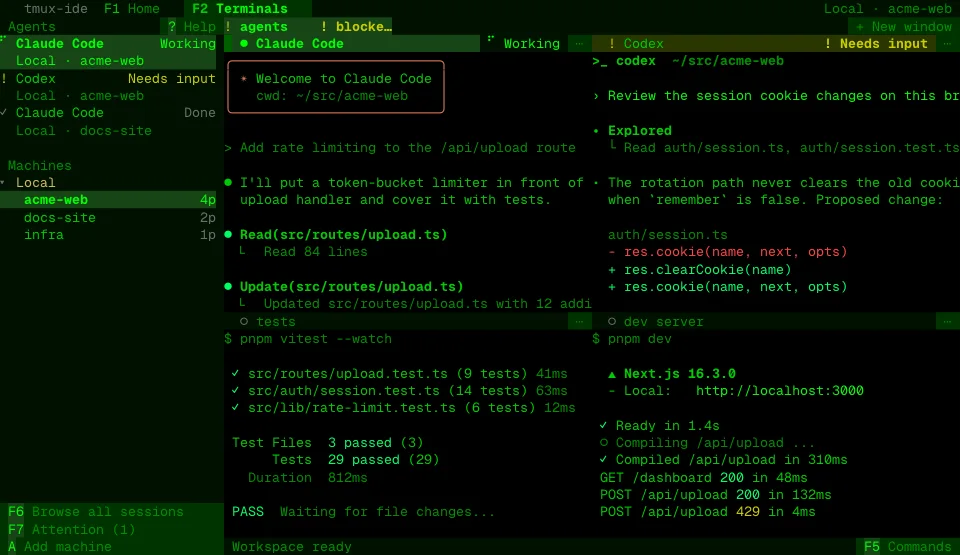Screen dimensions: 960x555
Task: Click the Add machine shortcut
Action: (x=60, y=546)
